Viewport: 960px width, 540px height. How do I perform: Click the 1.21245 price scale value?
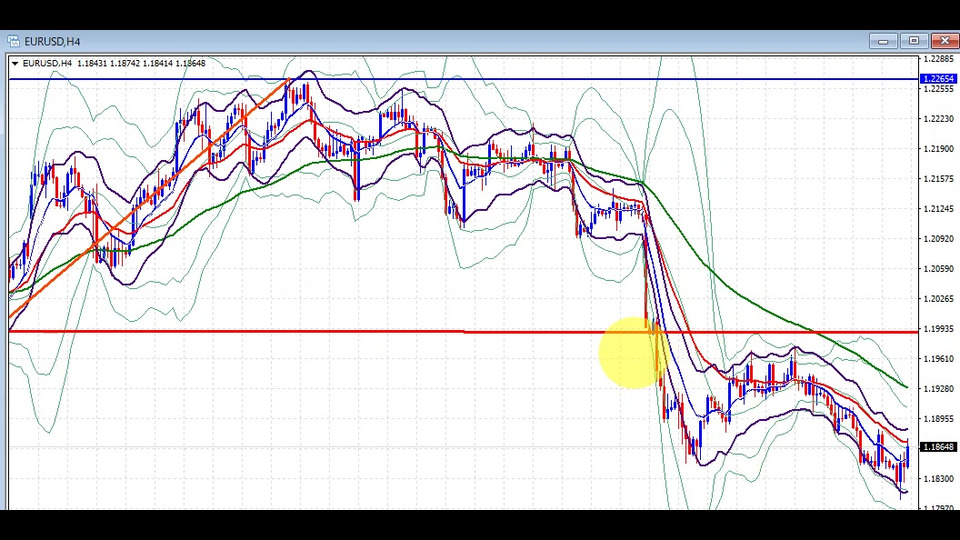point(939,209)
